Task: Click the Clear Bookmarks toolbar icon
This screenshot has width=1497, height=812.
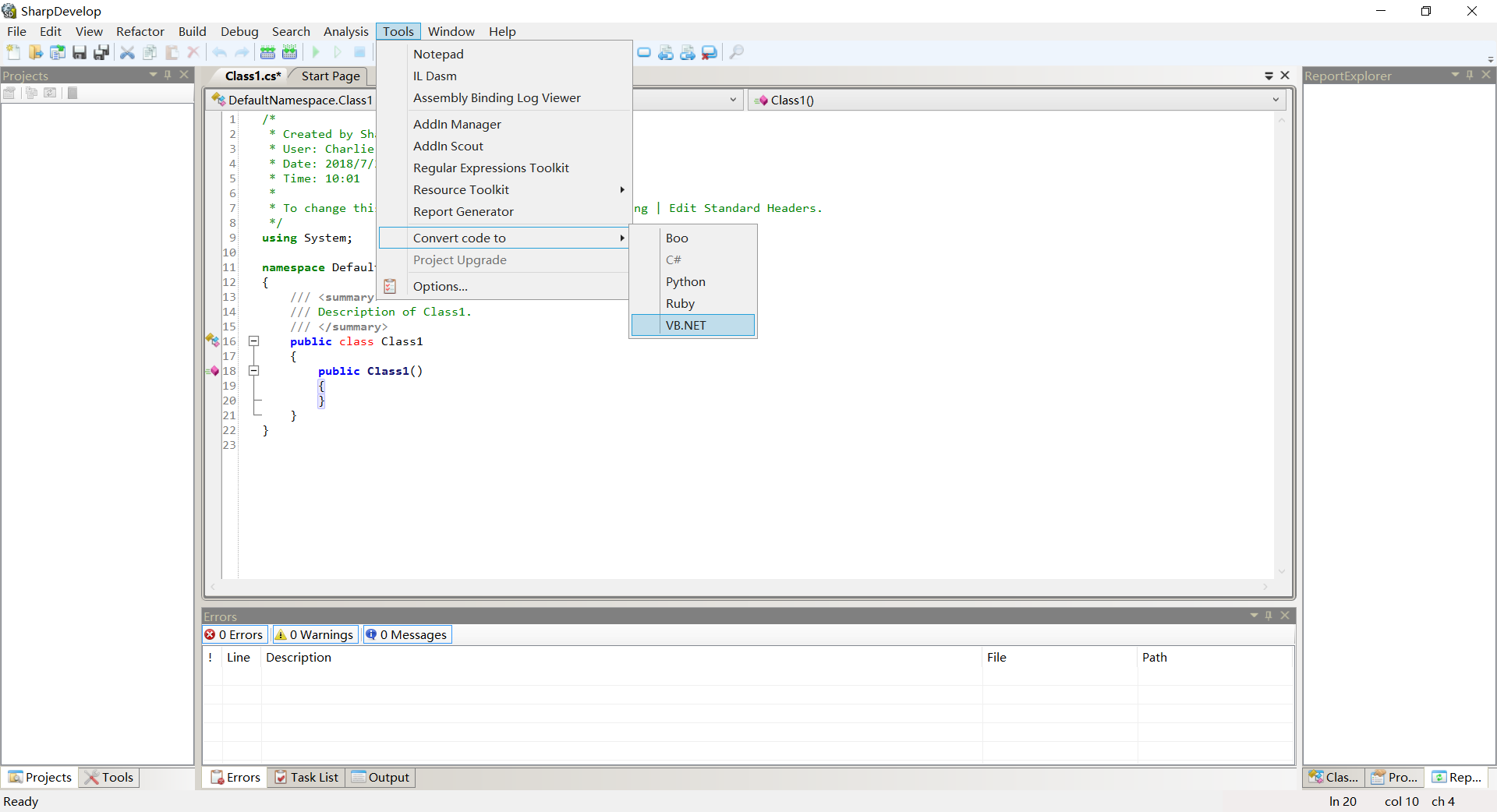Action: [710, 52]
